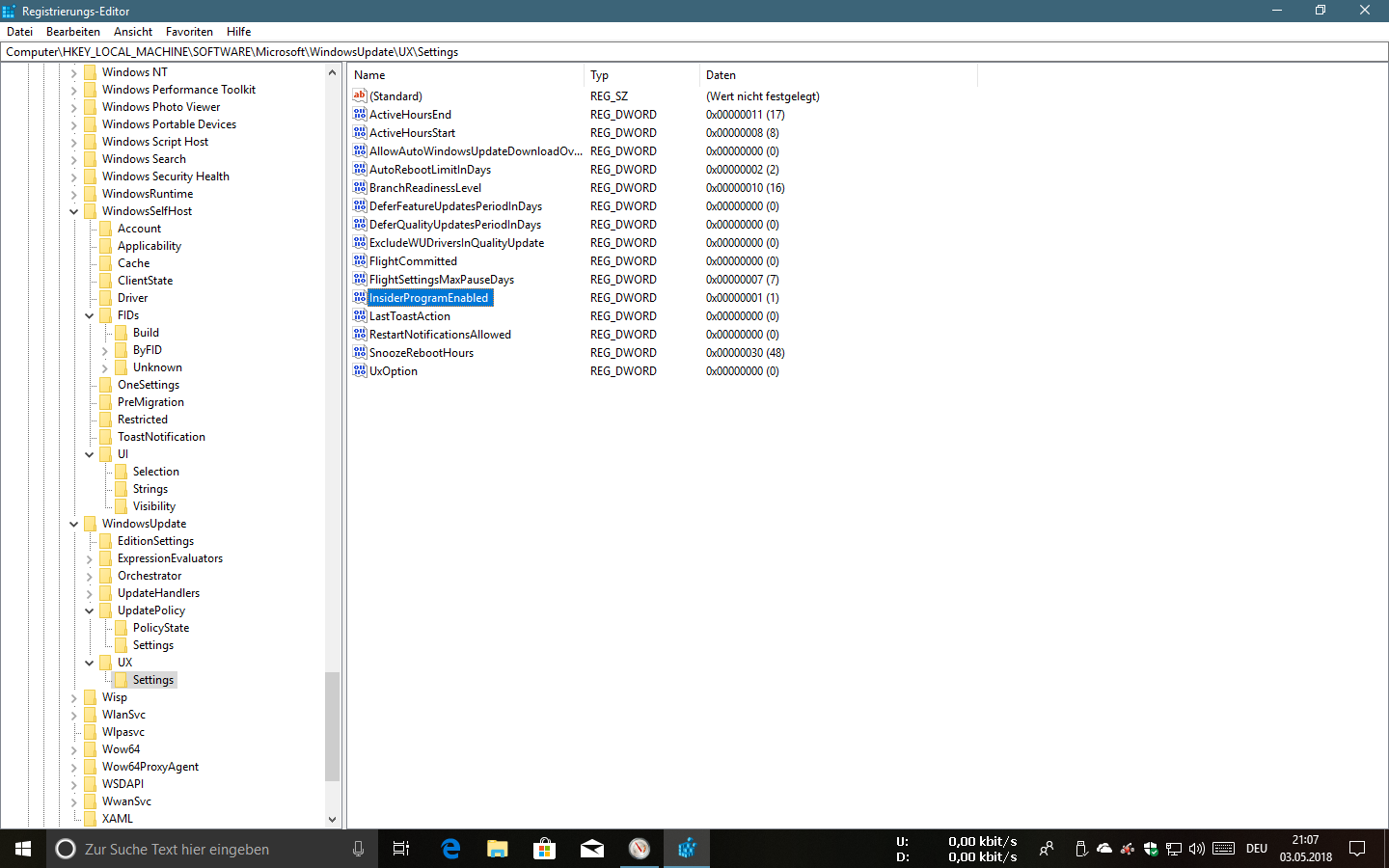Click the folder icon of Windows NT key

(x=90, y=72)
